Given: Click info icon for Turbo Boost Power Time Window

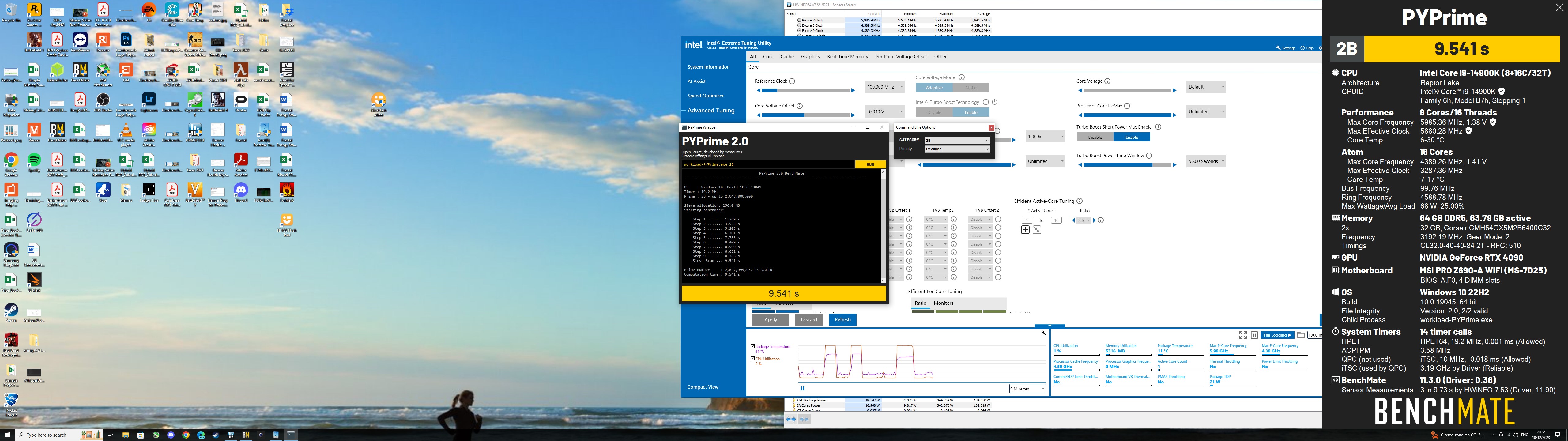Looking at the screenshot, I should [x=1149, y=155].
